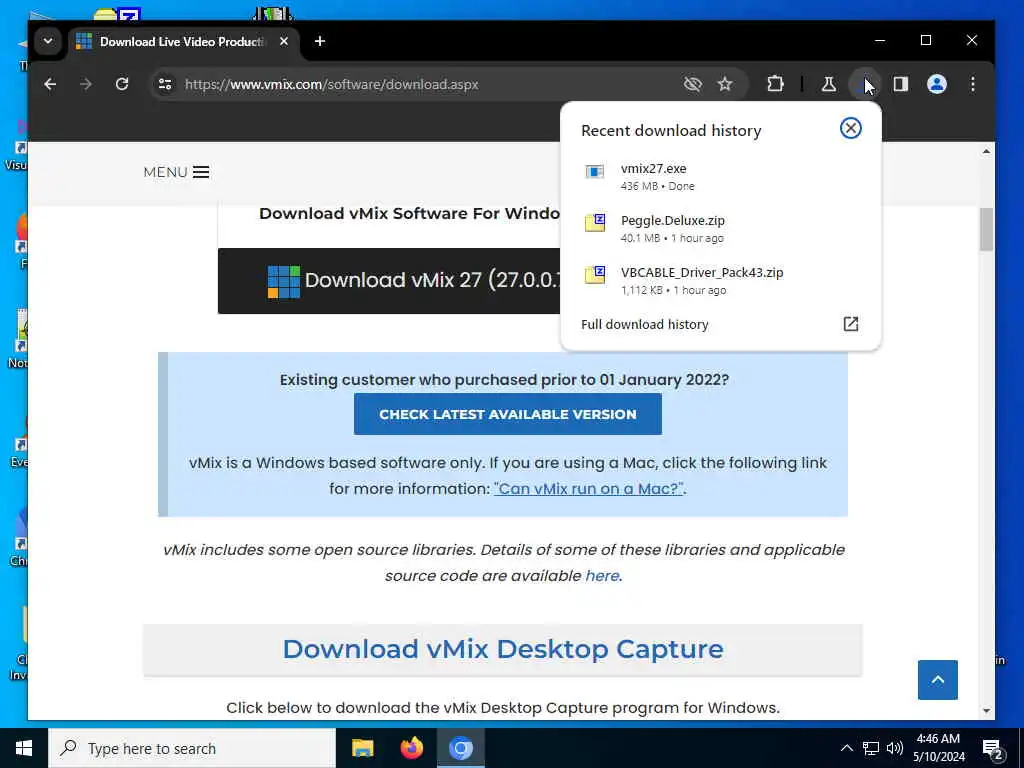Image resolution: width=1024 pixels, height=768 pixels.
Task: Click the scroll-to-top arrow button
Action: [x=937, y=680]
